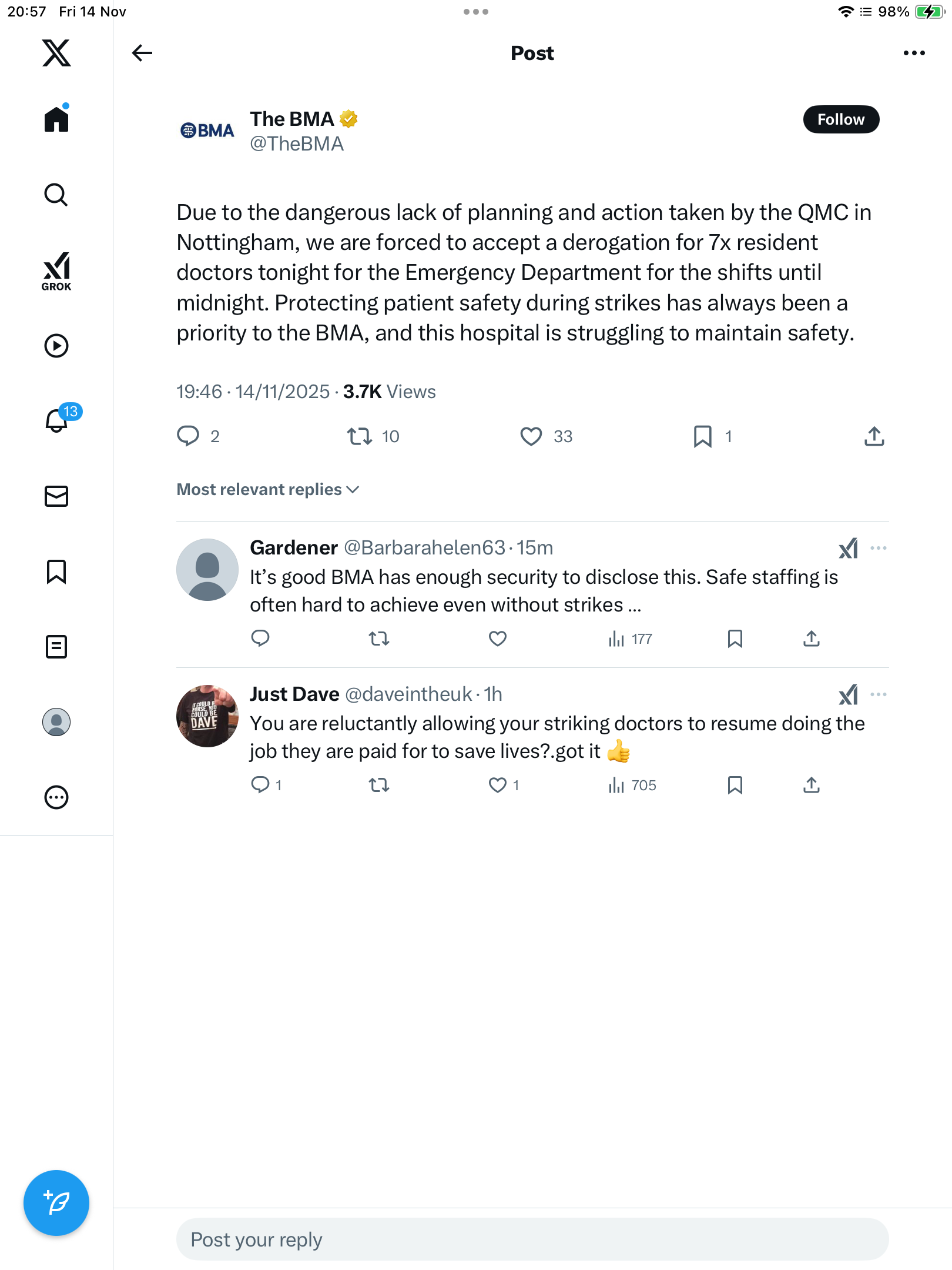Go back with the arrow
The height and width of the screenshot is (1270, 952).
[x=142, y=53]
